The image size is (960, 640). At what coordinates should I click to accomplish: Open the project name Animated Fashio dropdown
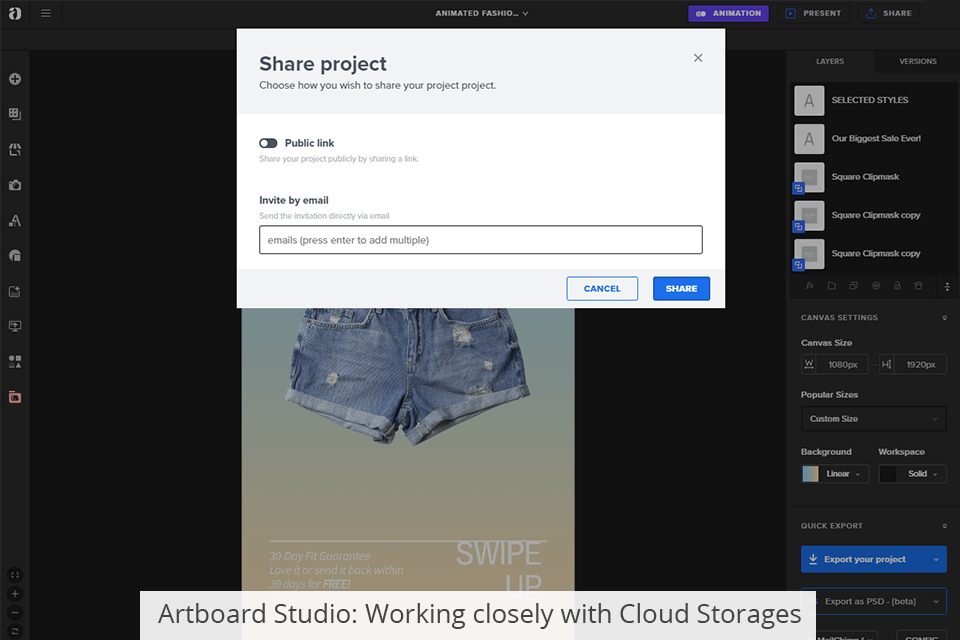(x=482, y=13)
